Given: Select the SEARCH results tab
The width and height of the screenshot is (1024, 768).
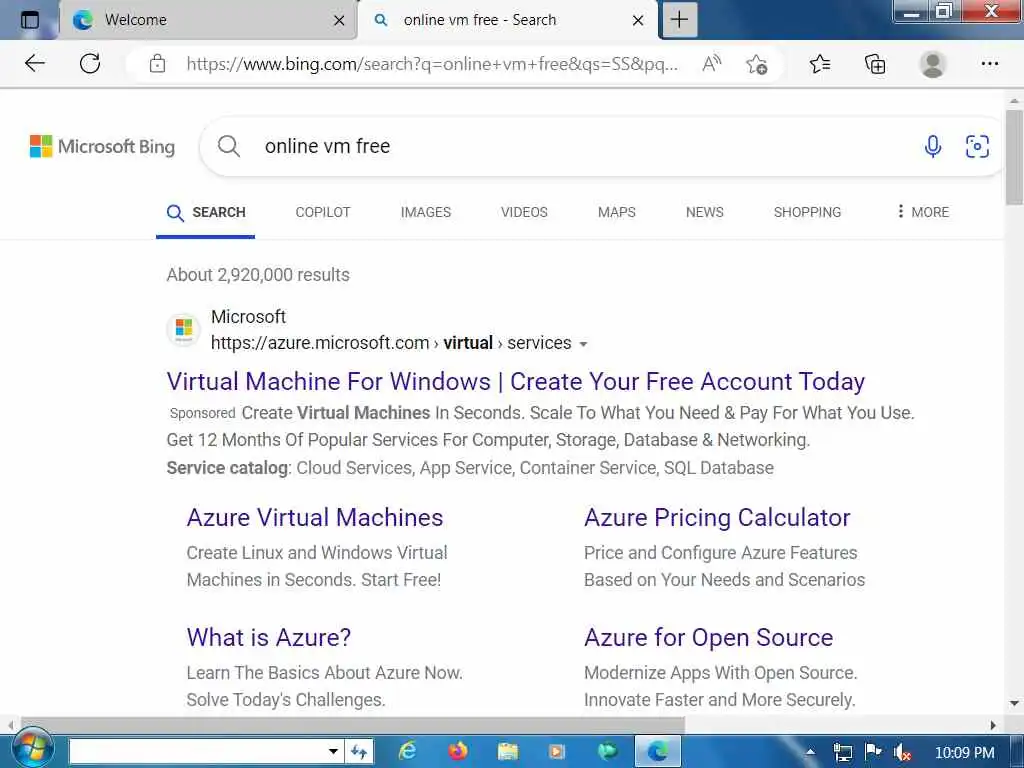Looking at the screenshot, I should pyautogui.click(x=206, y=213).
